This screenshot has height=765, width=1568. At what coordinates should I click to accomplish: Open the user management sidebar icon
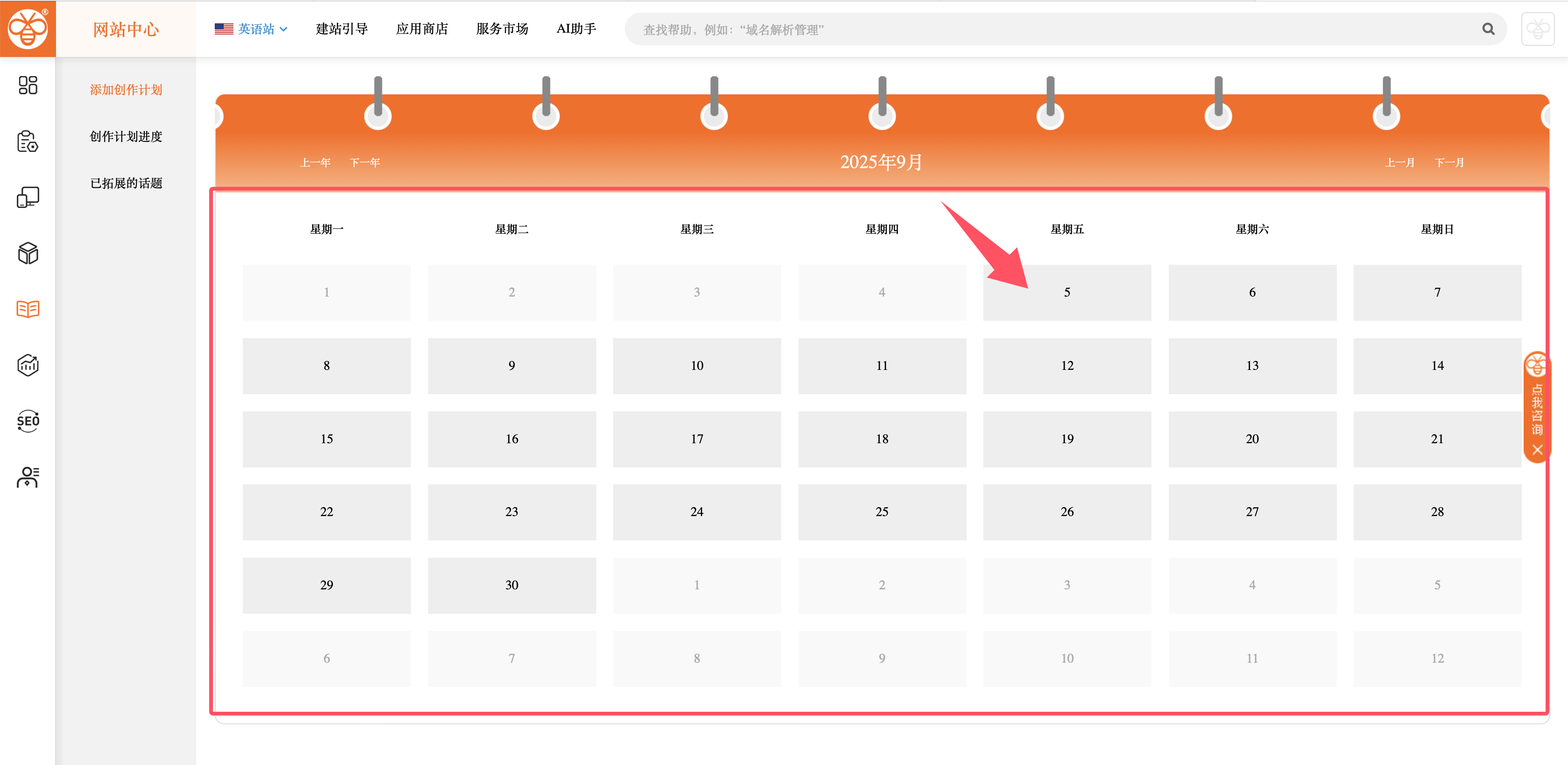[28, 477]
